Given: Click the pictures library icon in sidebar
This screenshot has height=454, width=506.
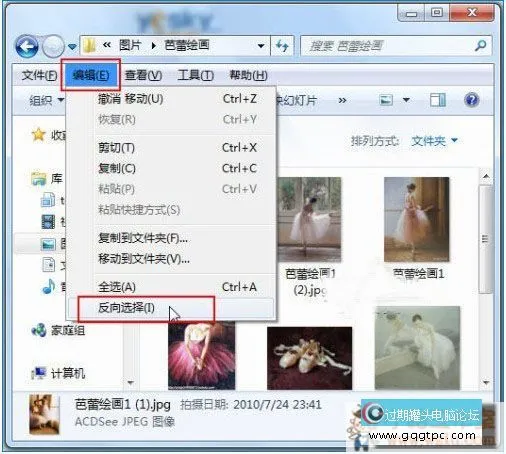Looking at the screenshot, I should pos(48,244).
